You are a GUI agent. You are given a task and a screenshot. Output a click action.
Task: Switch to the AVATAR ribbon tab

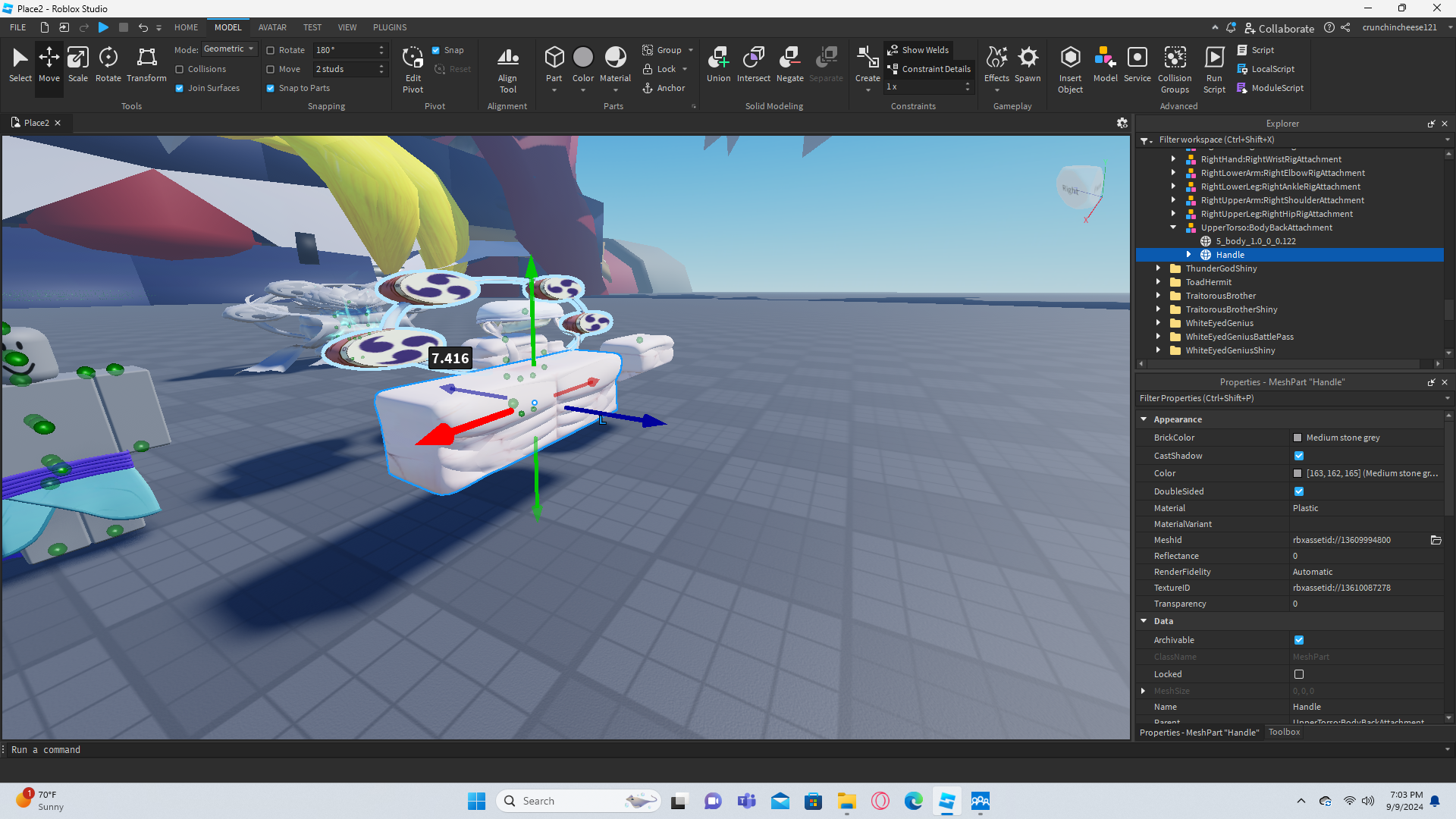coord(272,27)
